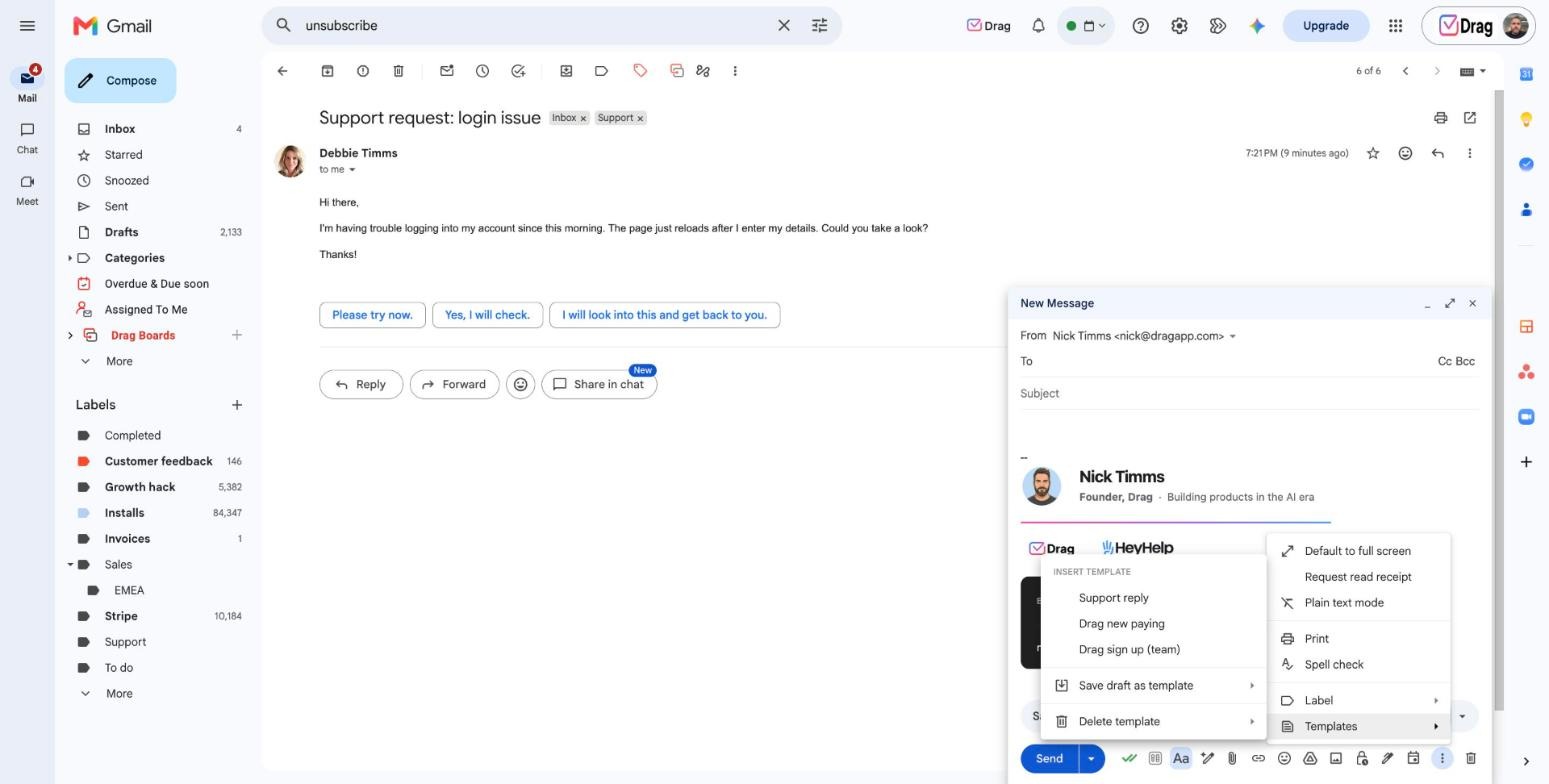Send the new message
The image size is (1549, 784).
coord(1049,758)
